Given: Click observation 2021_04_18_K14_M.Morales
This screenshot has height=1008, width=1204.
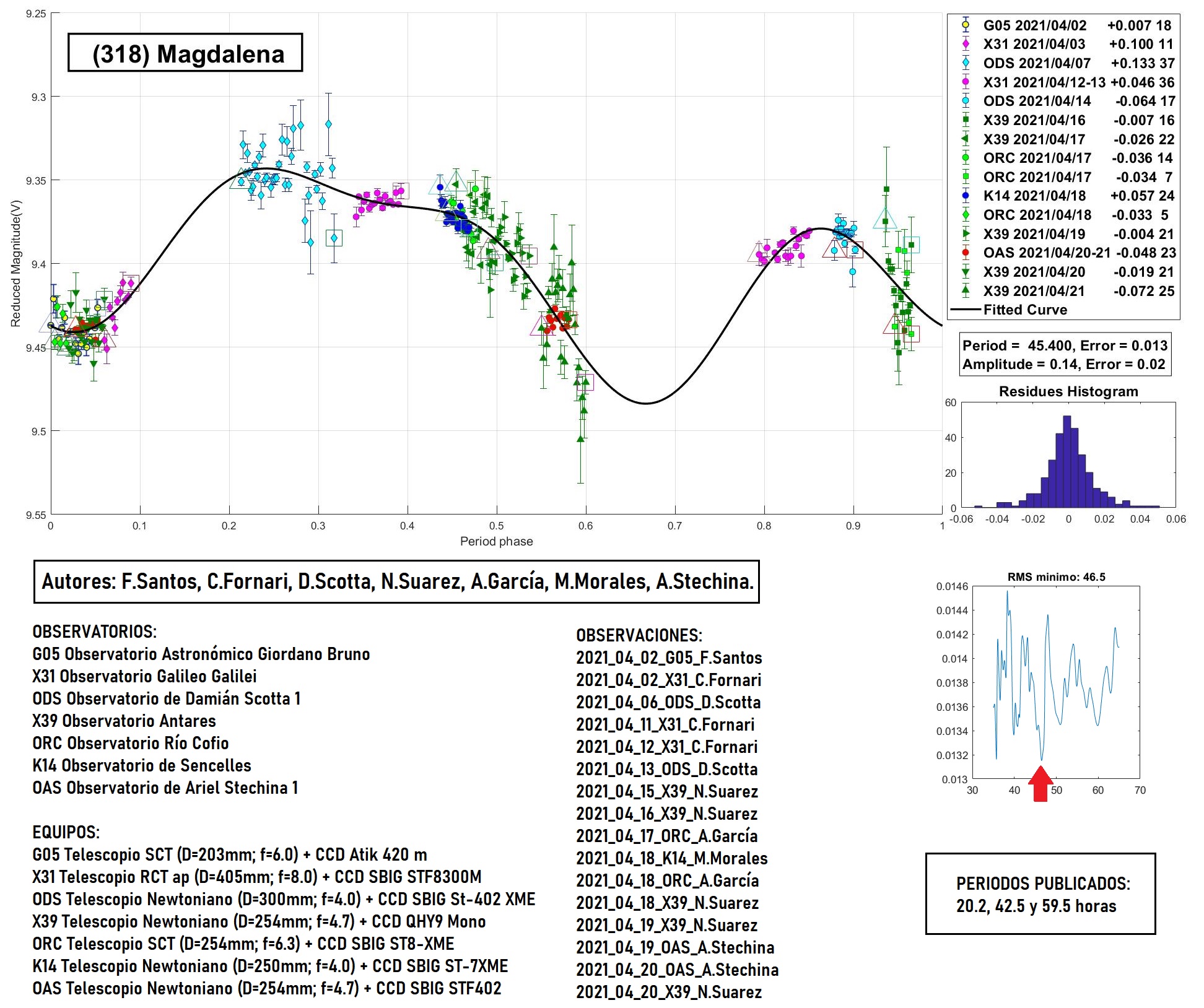Looking at the screenshot, I should 672,858.
